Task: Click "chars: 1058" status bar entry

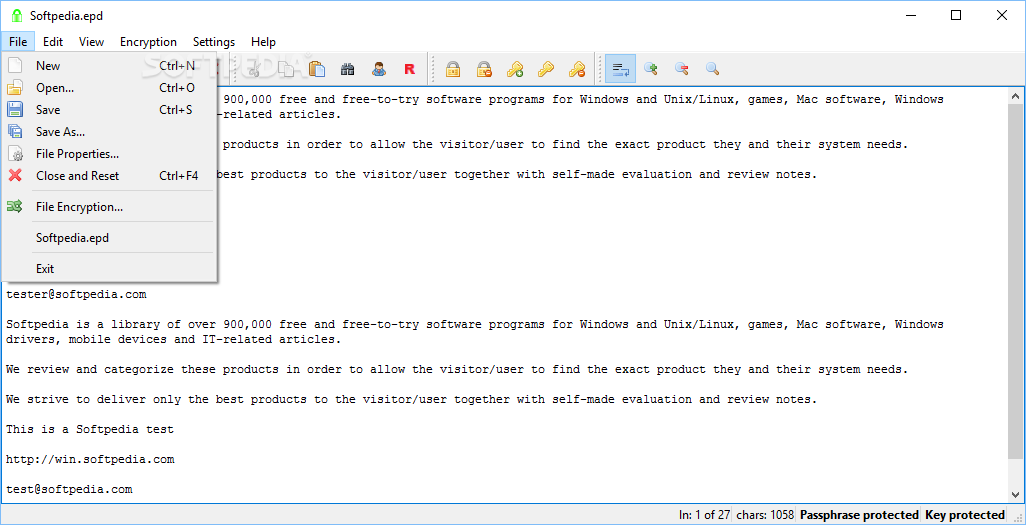Action: pyautogui.click(x=766, y=515)
